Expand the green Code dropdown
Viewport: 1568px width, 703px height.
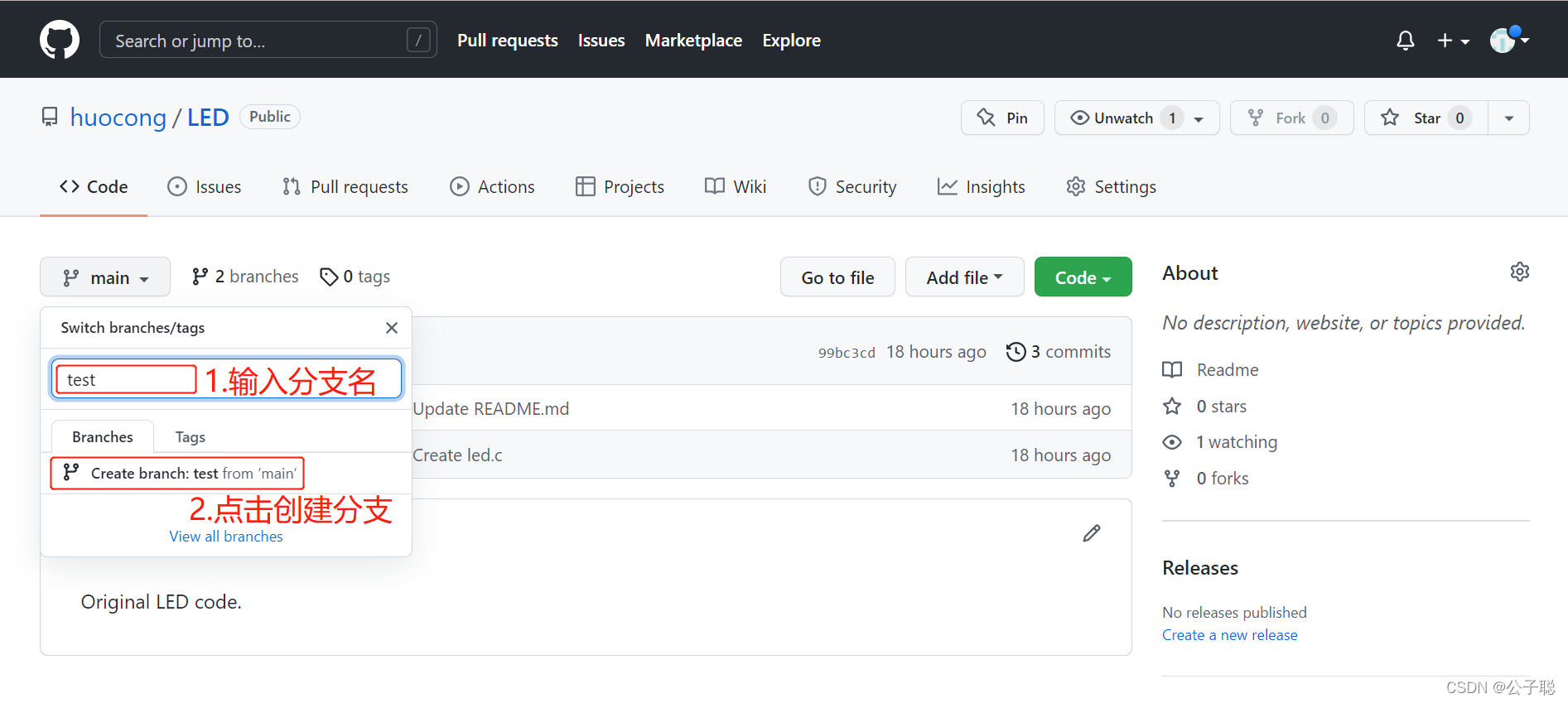[1083, 277]
